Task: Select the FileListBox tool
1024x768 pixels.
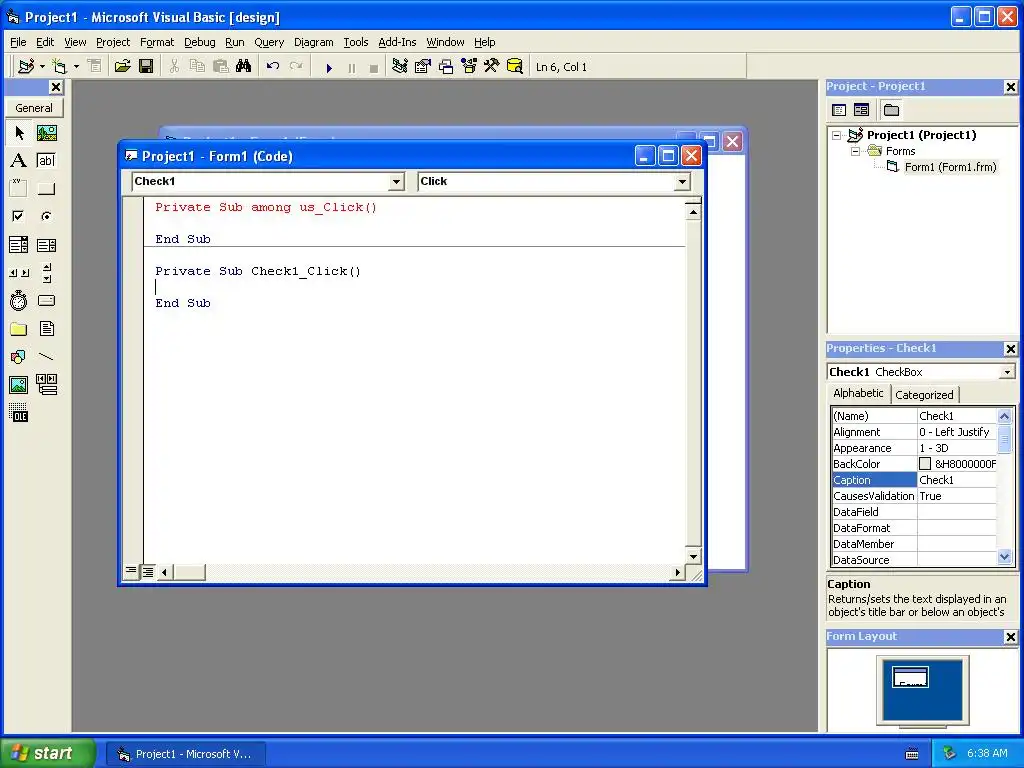Action: pos(46,328)
